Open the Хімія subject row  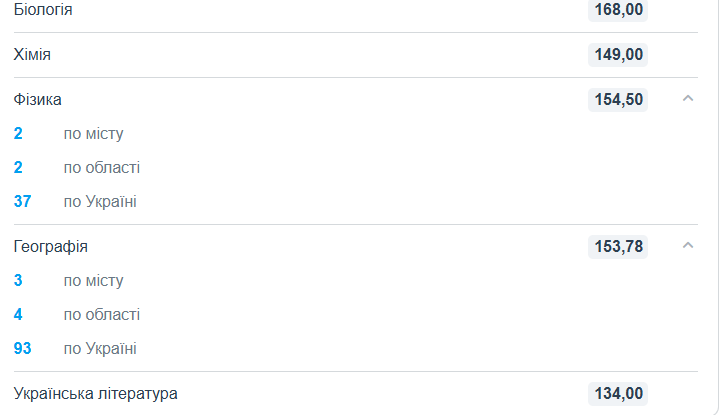coord(355,55)
